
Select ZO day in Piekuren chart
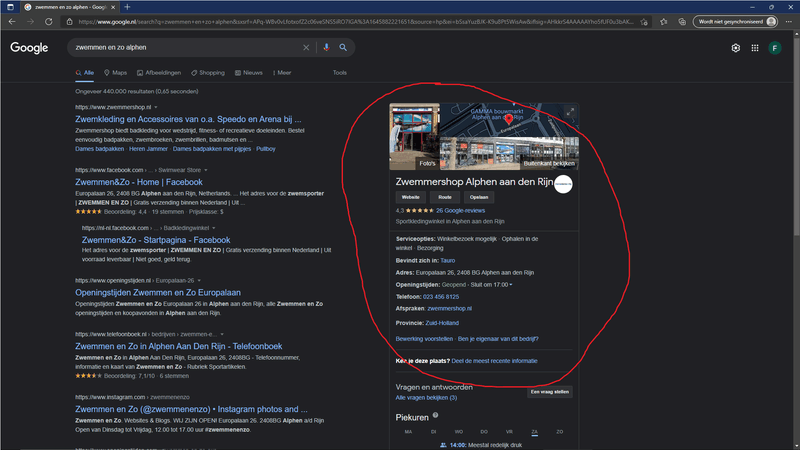[x=560, y=432]
